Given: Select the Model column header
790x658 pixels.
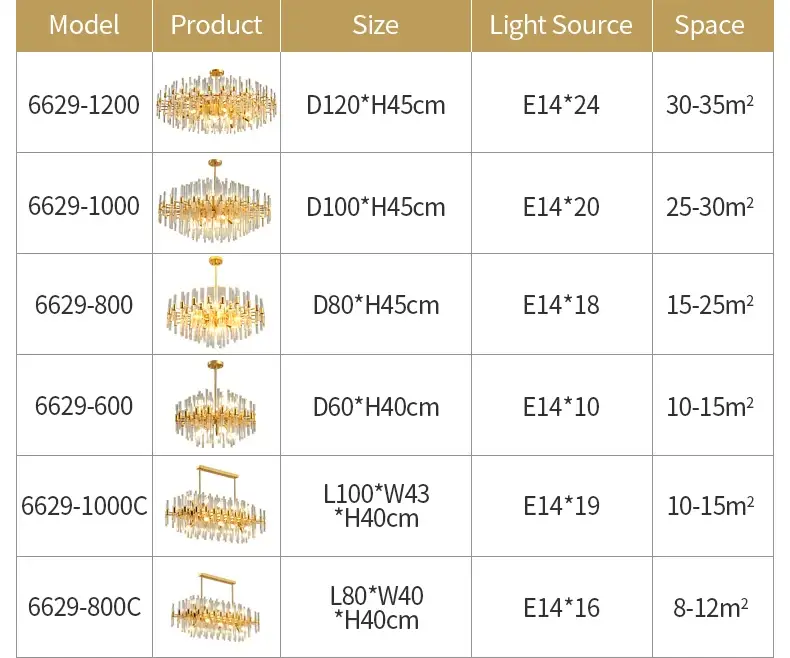Looking at the screenshot, I should pos(84,25).
